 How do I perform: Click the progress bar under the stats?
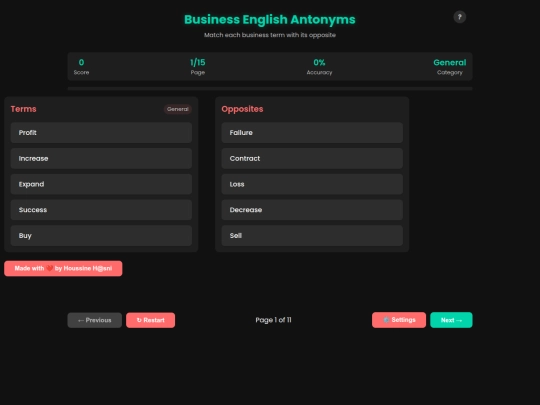click(270, 89)
